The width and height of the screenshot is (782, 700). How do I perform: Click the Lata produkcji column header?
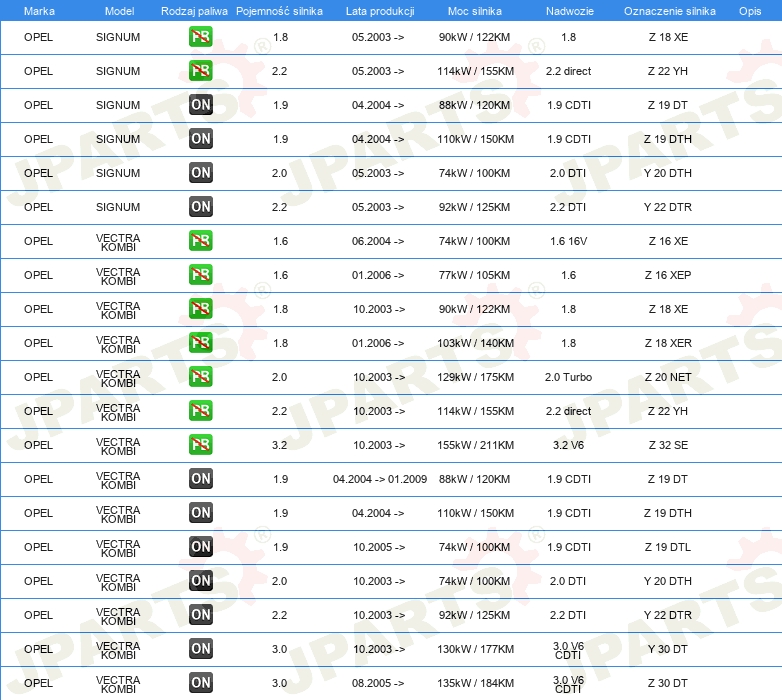pos(380,11)
